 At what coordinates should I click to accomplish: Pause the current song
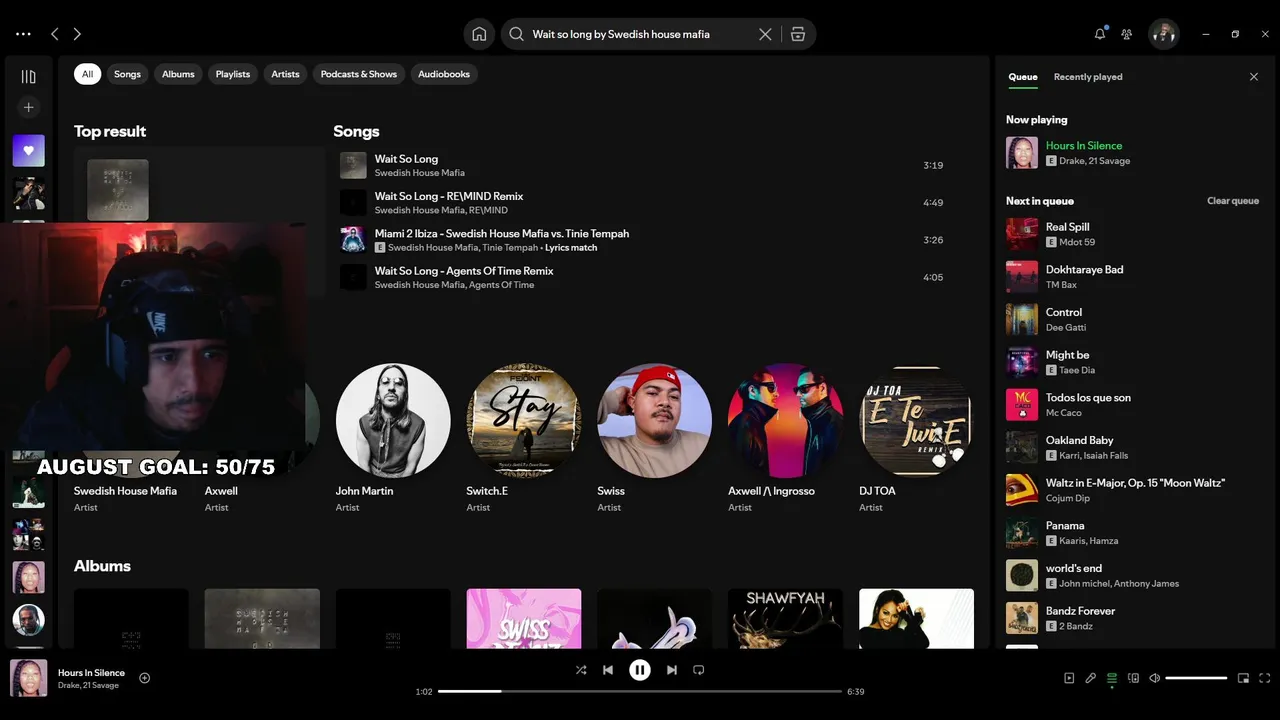(640, 670)
